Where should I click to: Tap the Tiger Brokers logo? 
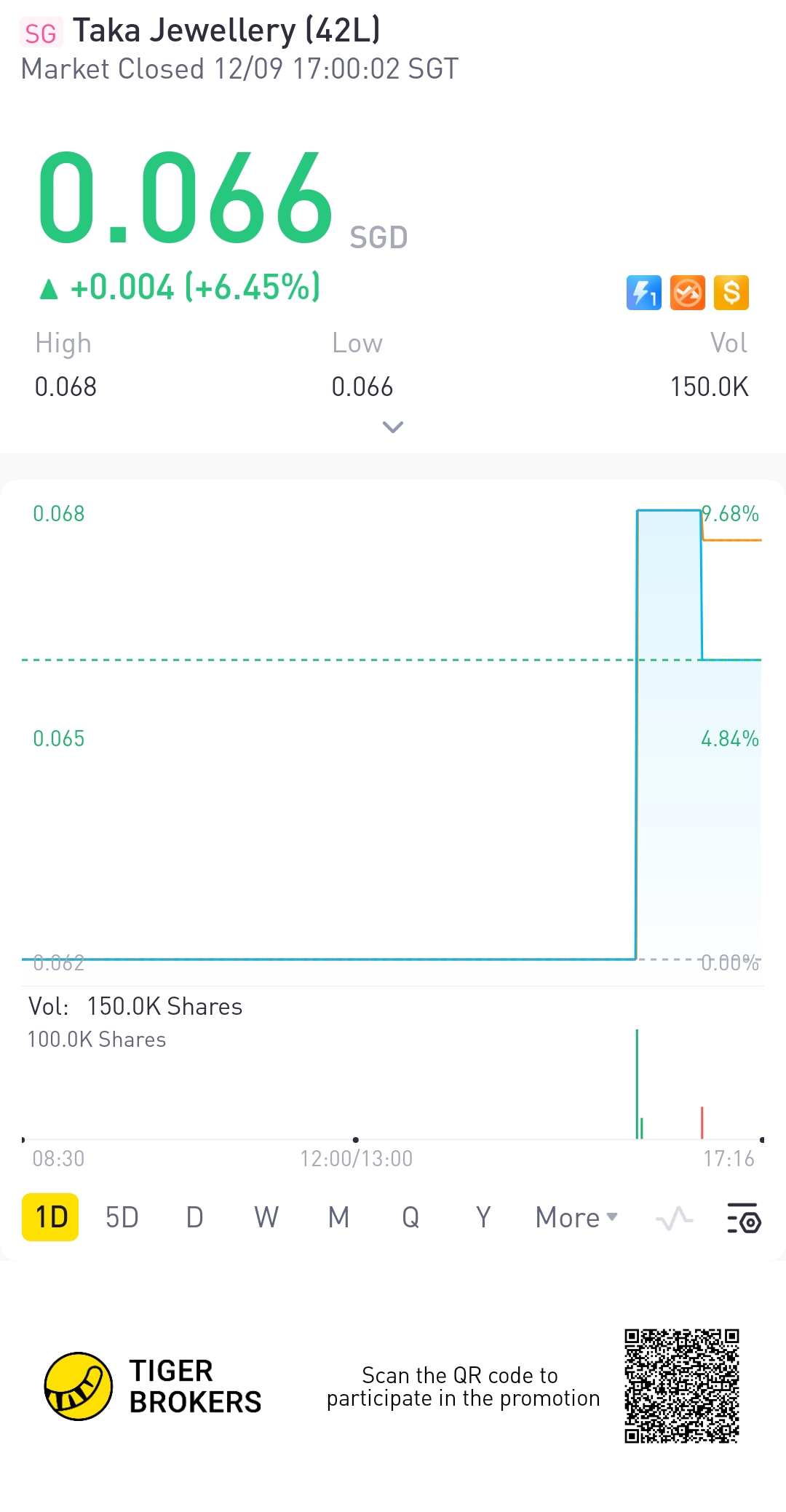point(79,1386)
